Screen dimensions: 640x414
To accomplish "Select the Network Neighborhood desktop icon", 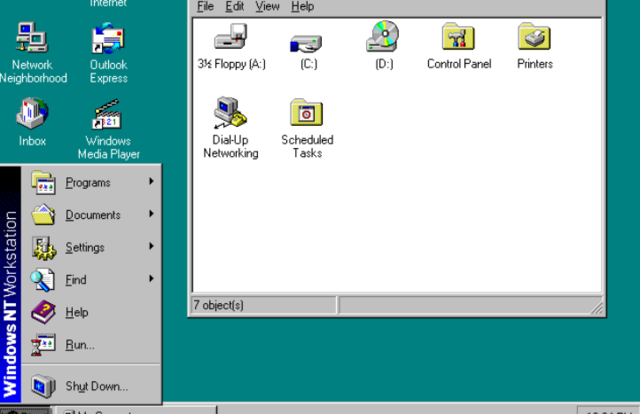I will click(32, 38).
